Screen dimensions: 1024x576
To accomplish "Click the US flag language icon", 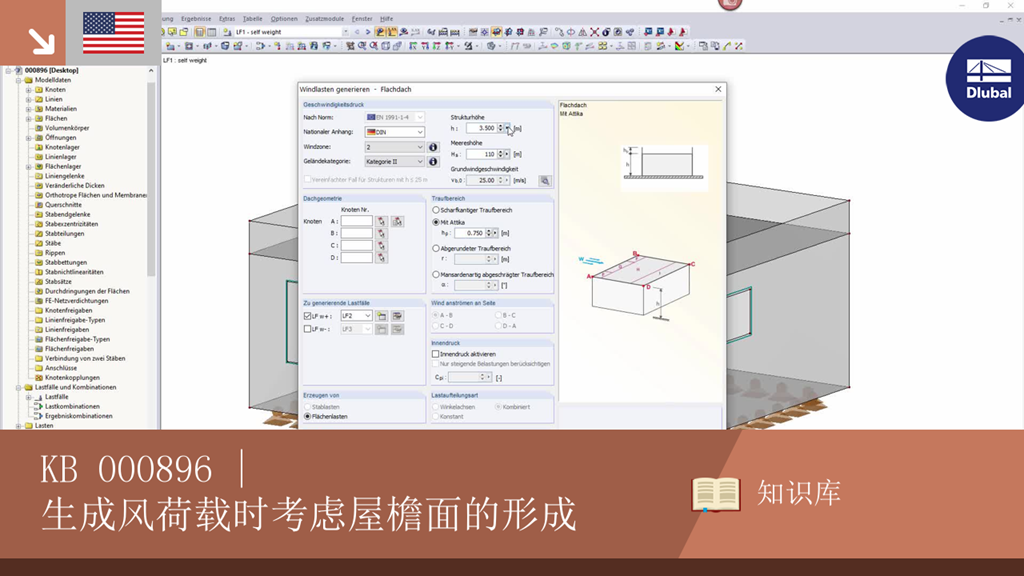I will [x=114, y=33].
